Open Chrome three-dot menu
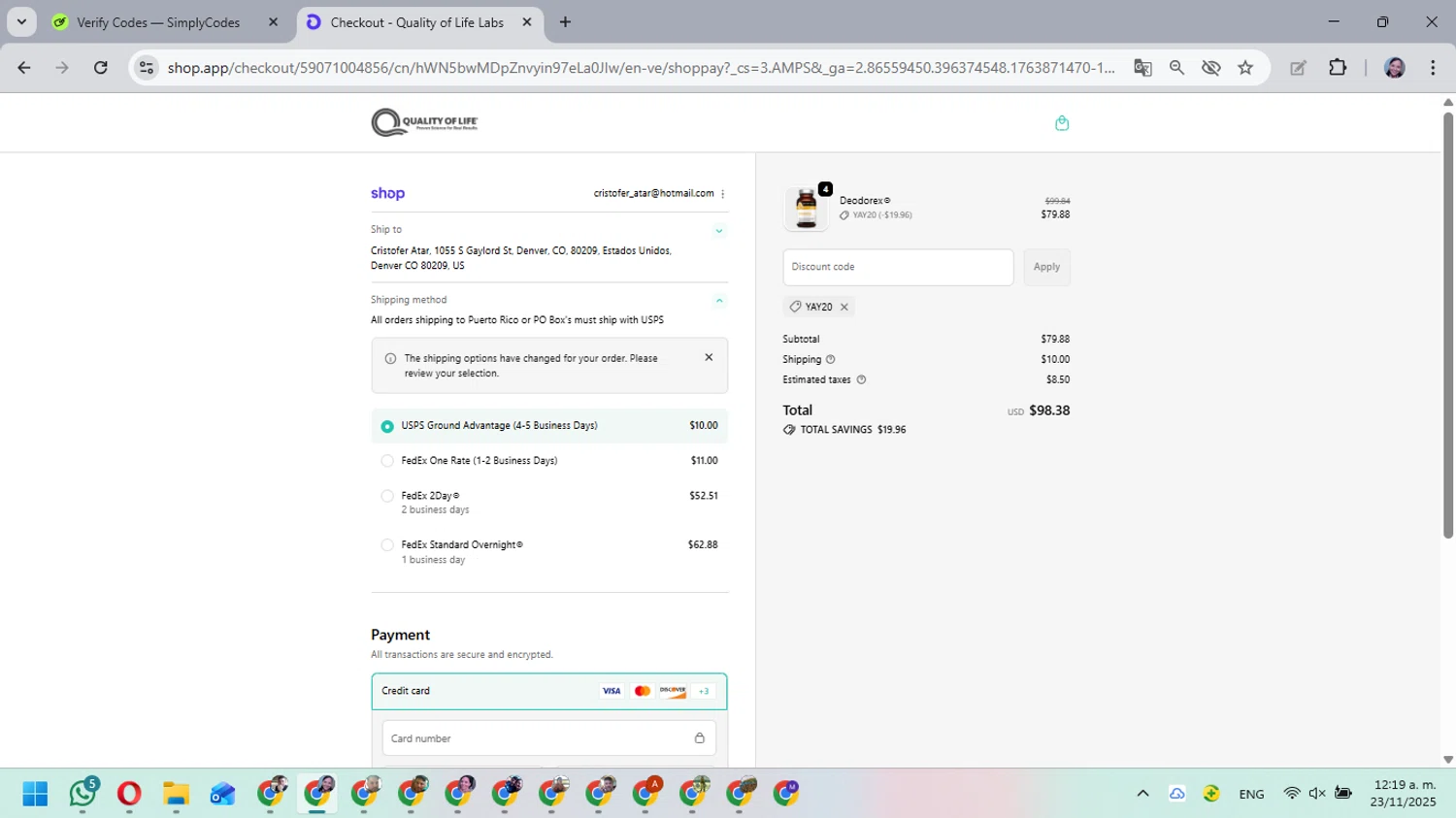 (x=1433, y=68)
